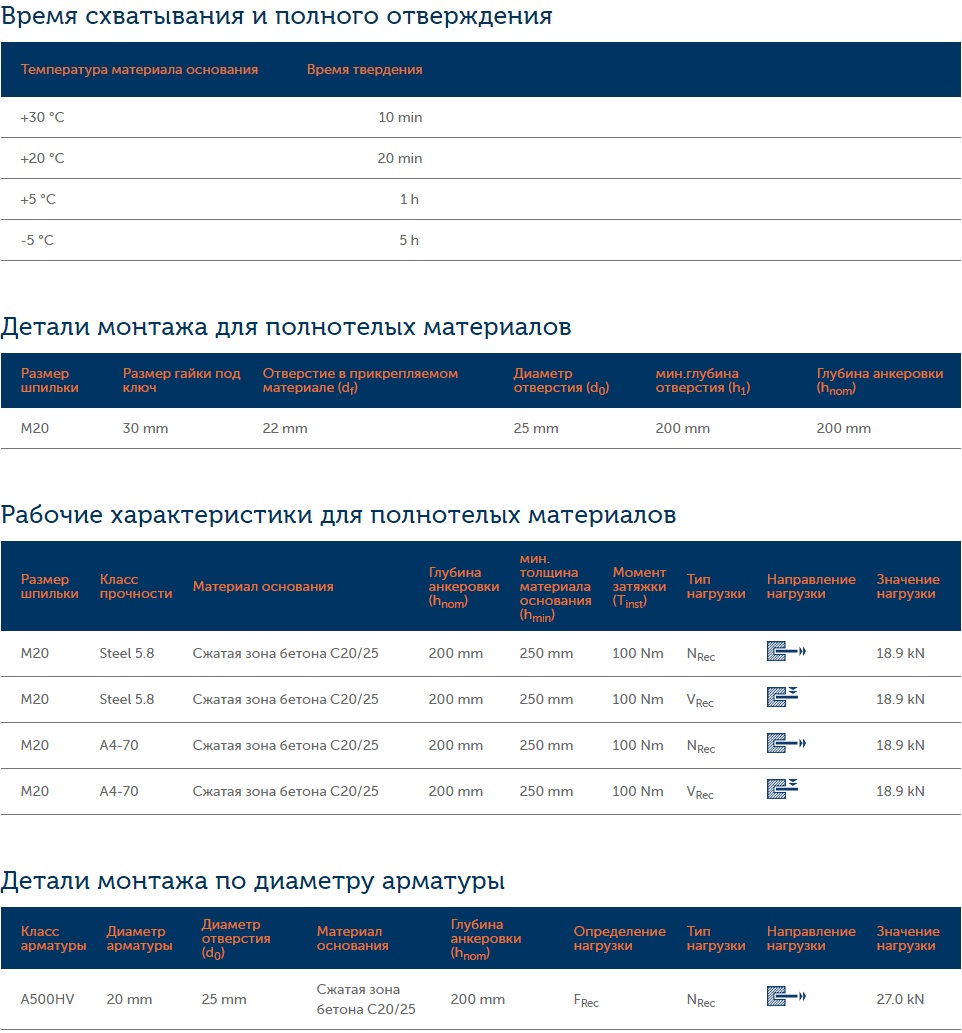Click 'Температура материала основания' column header
This screenshot has width=962, height=1033.
(x=139, y=70)
